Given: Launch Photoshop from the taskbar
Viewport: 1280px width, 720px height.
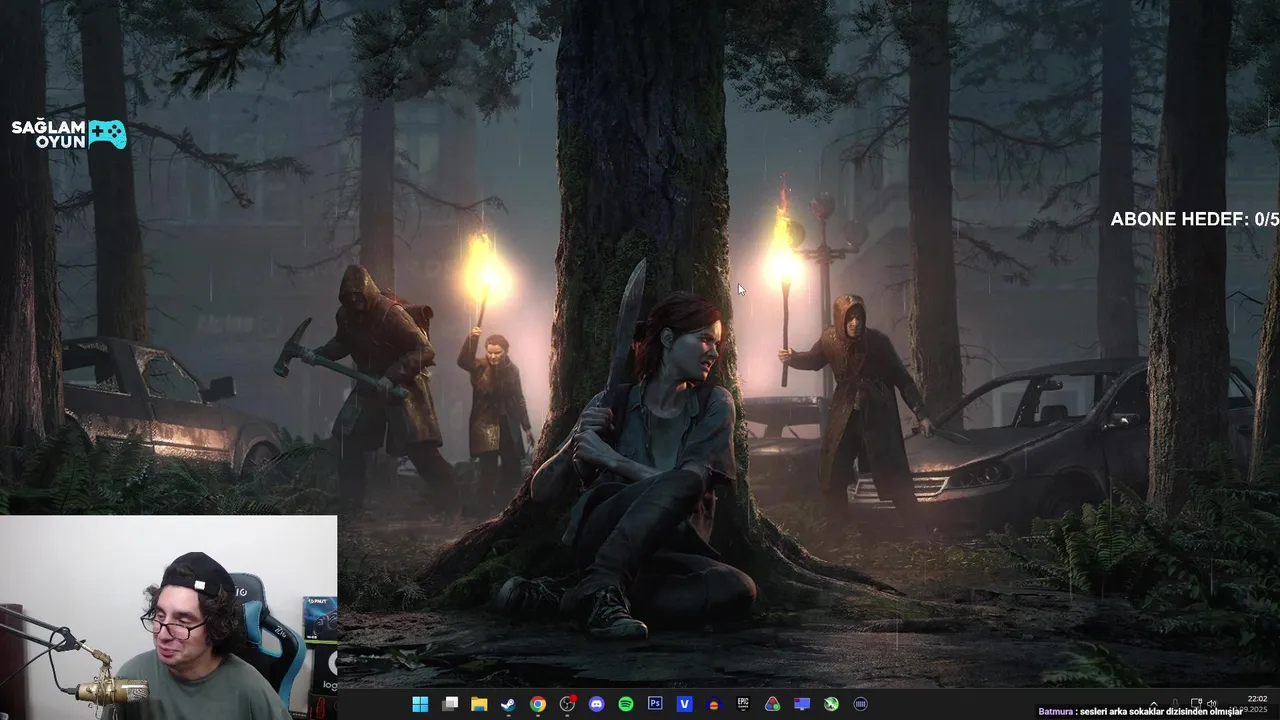Looking at the screenshot, I should [x=655, y=704].
